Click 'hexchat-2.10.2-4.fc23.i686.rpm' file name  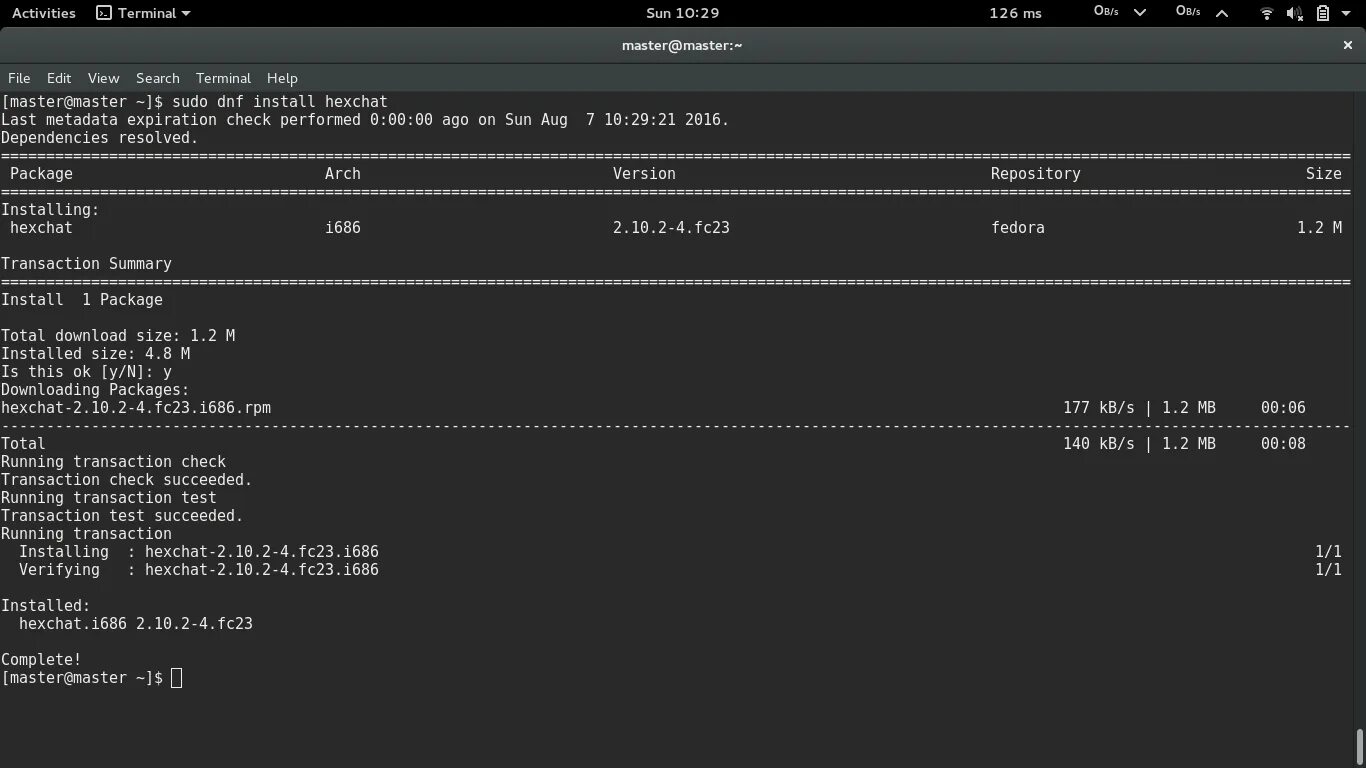coord(136,408)
